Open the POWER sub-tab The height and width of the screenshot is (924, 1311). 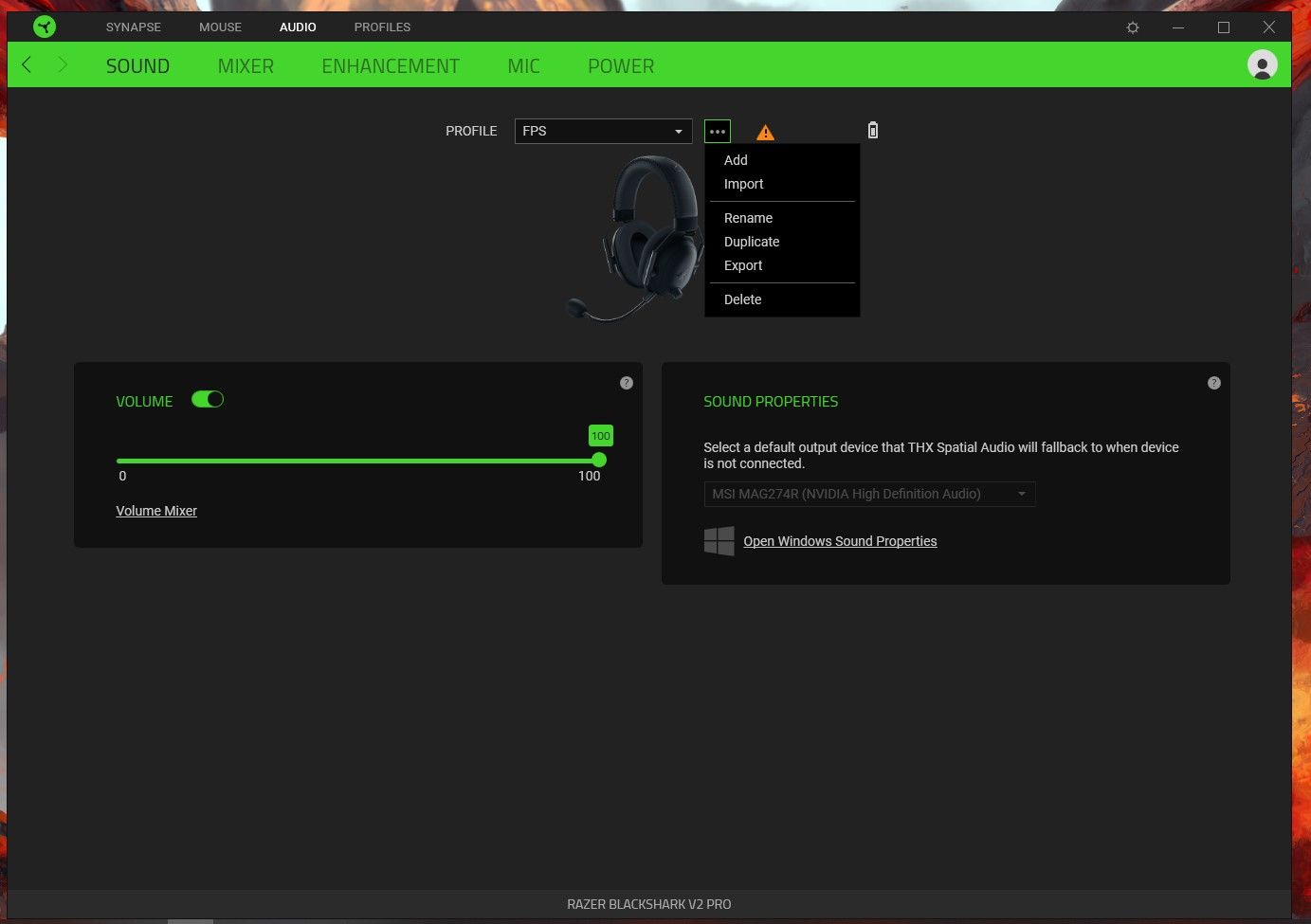click(x=621, y=66)
